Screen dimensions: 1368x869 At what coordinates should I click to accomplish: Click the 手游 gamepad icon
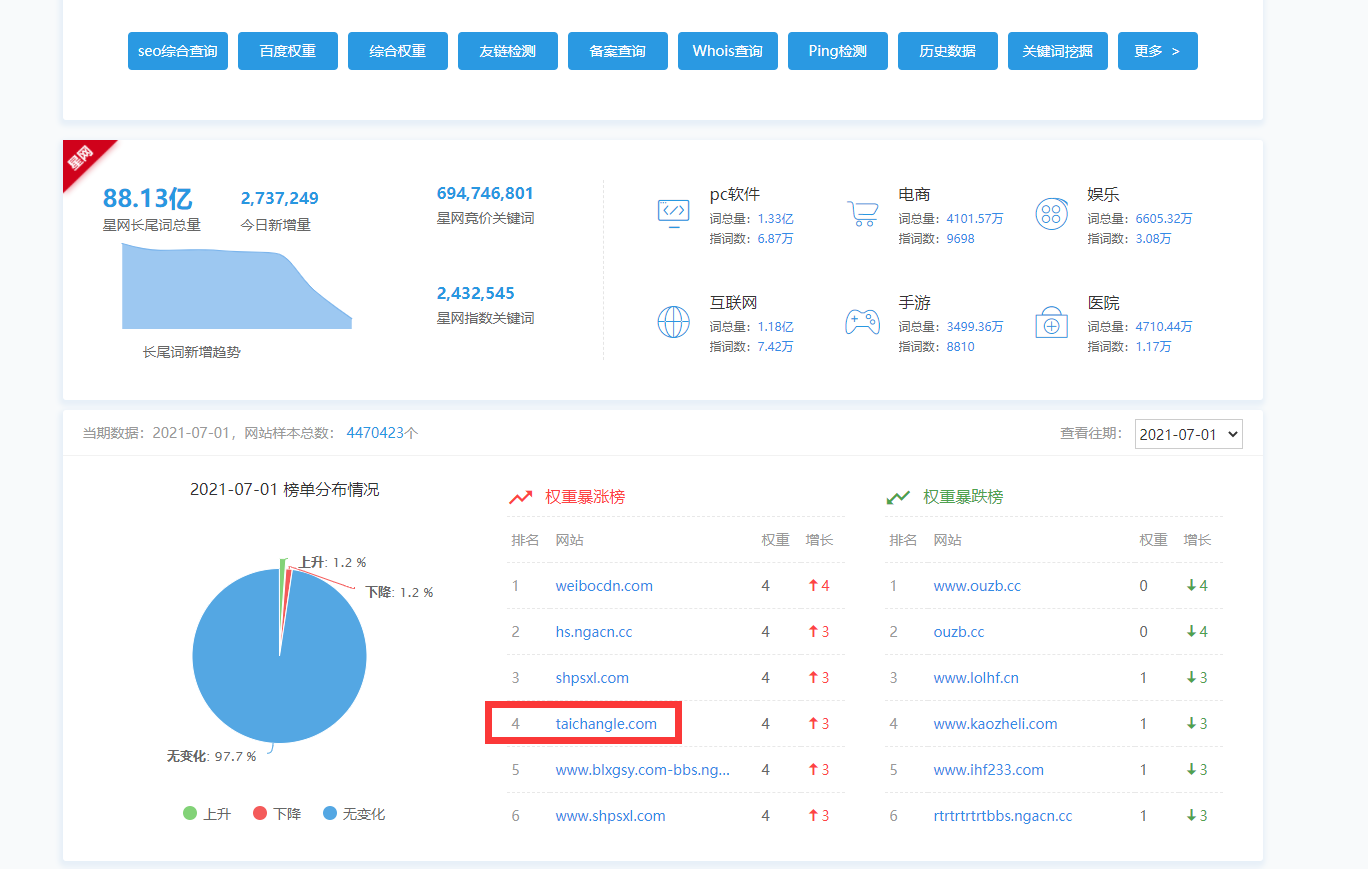click(x=862, y=322)
